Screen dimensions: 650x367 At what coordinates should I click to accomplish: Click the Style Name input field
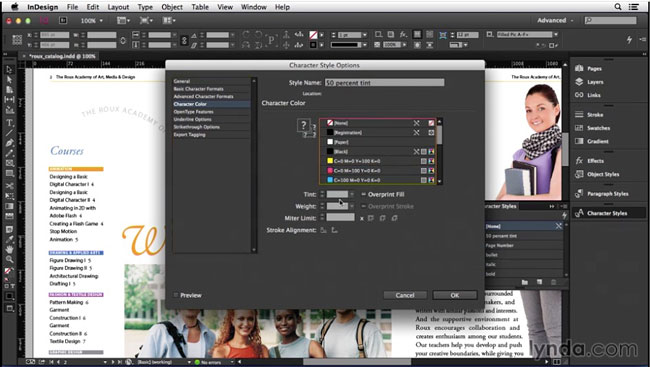pos(384,83)
